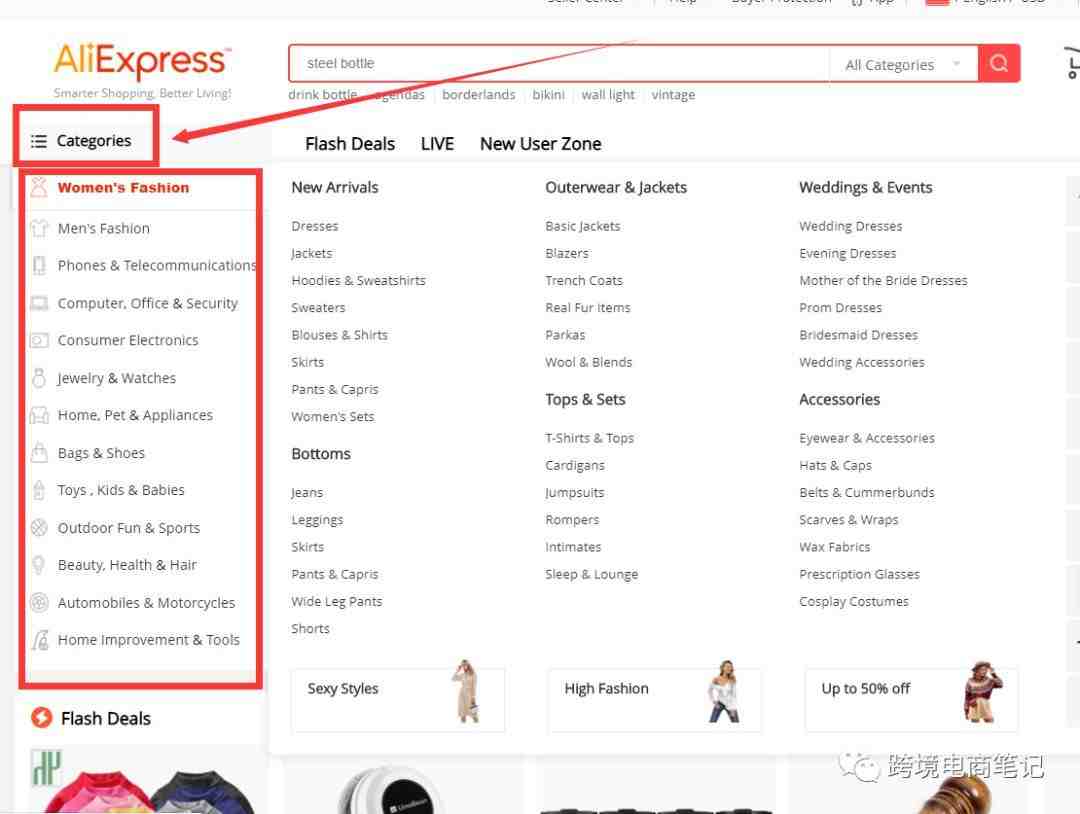Click the drink bottle suggested search
This screenshot has height=814, width=1080.
(322, 94)
